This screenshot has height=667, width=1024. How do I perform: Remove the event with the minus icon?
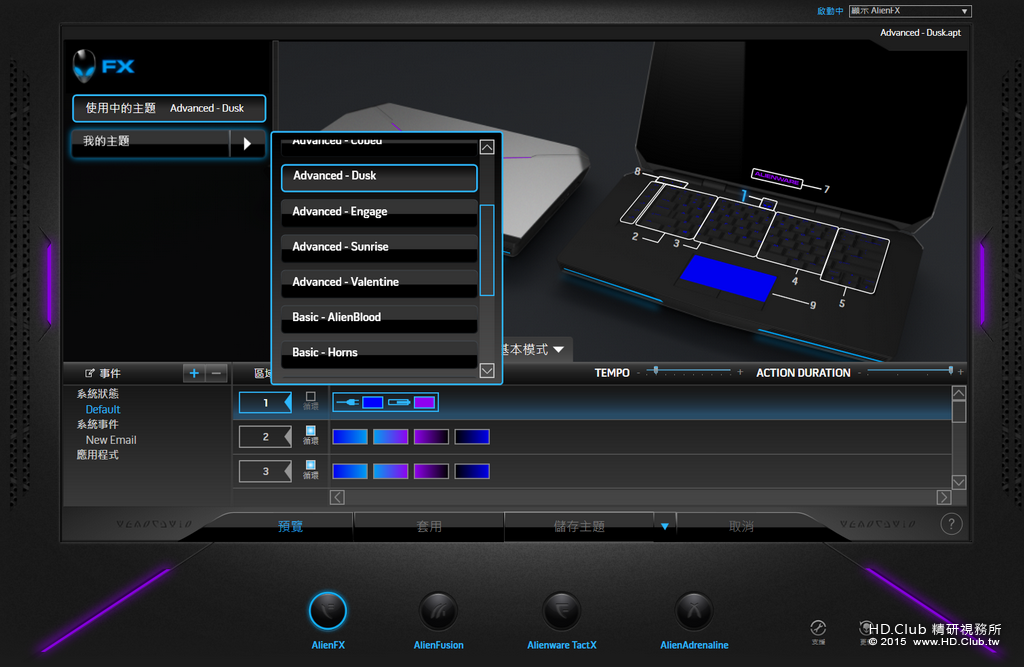tap(216, 373)
